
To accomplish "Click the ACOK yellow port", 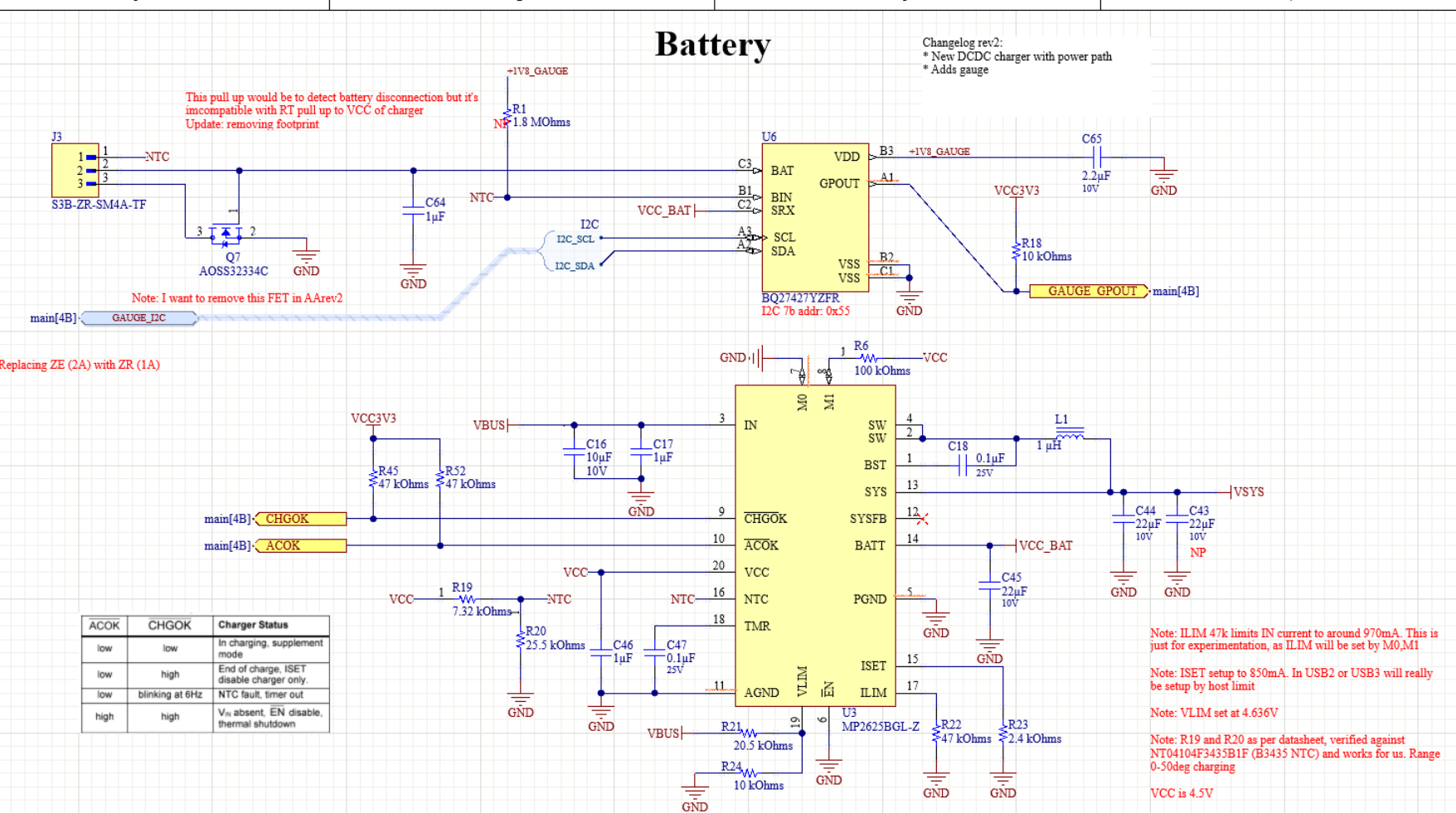I will (x=300, y=546).
